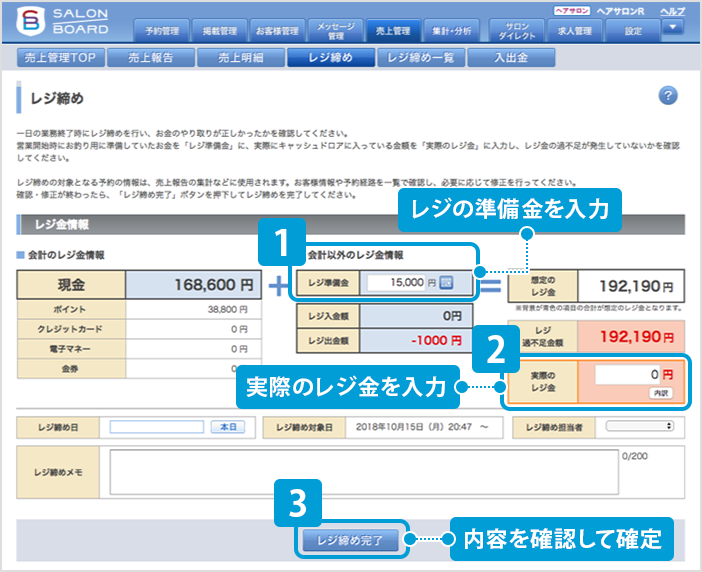Click the ポイント value 38,800 円
This screenshot has width=702, height=572.
227,309
